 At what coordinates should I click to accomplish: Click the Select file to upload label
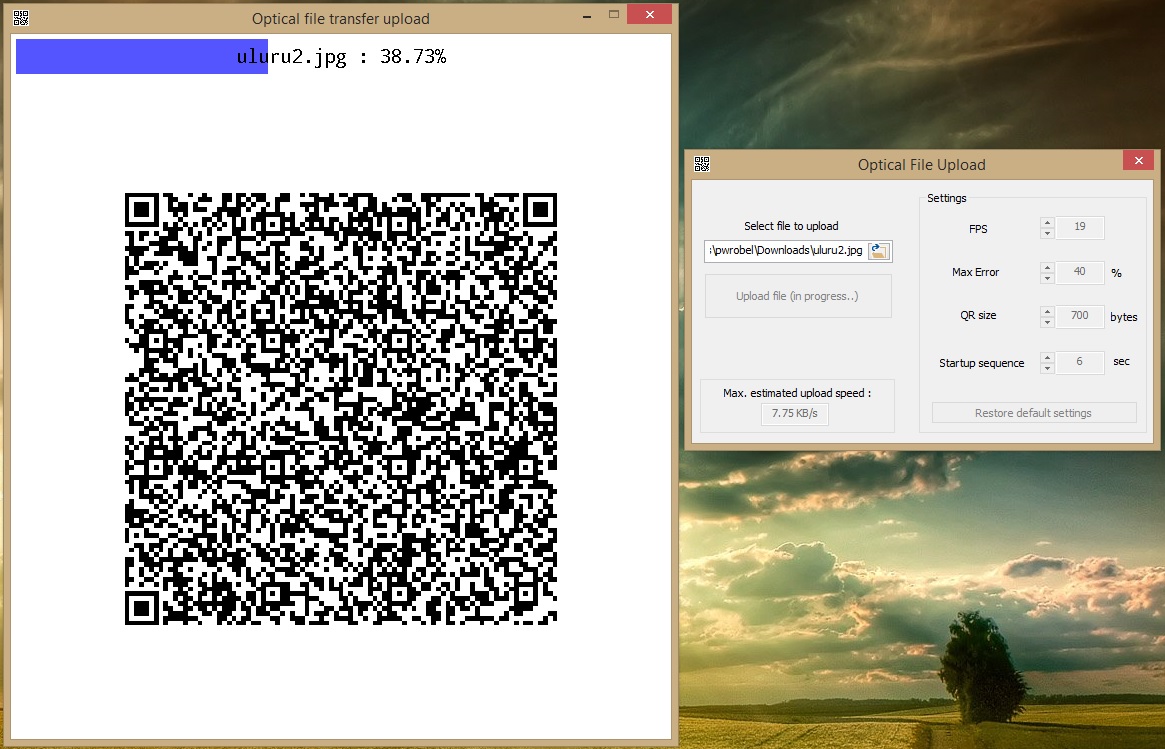tap(791, 226)
